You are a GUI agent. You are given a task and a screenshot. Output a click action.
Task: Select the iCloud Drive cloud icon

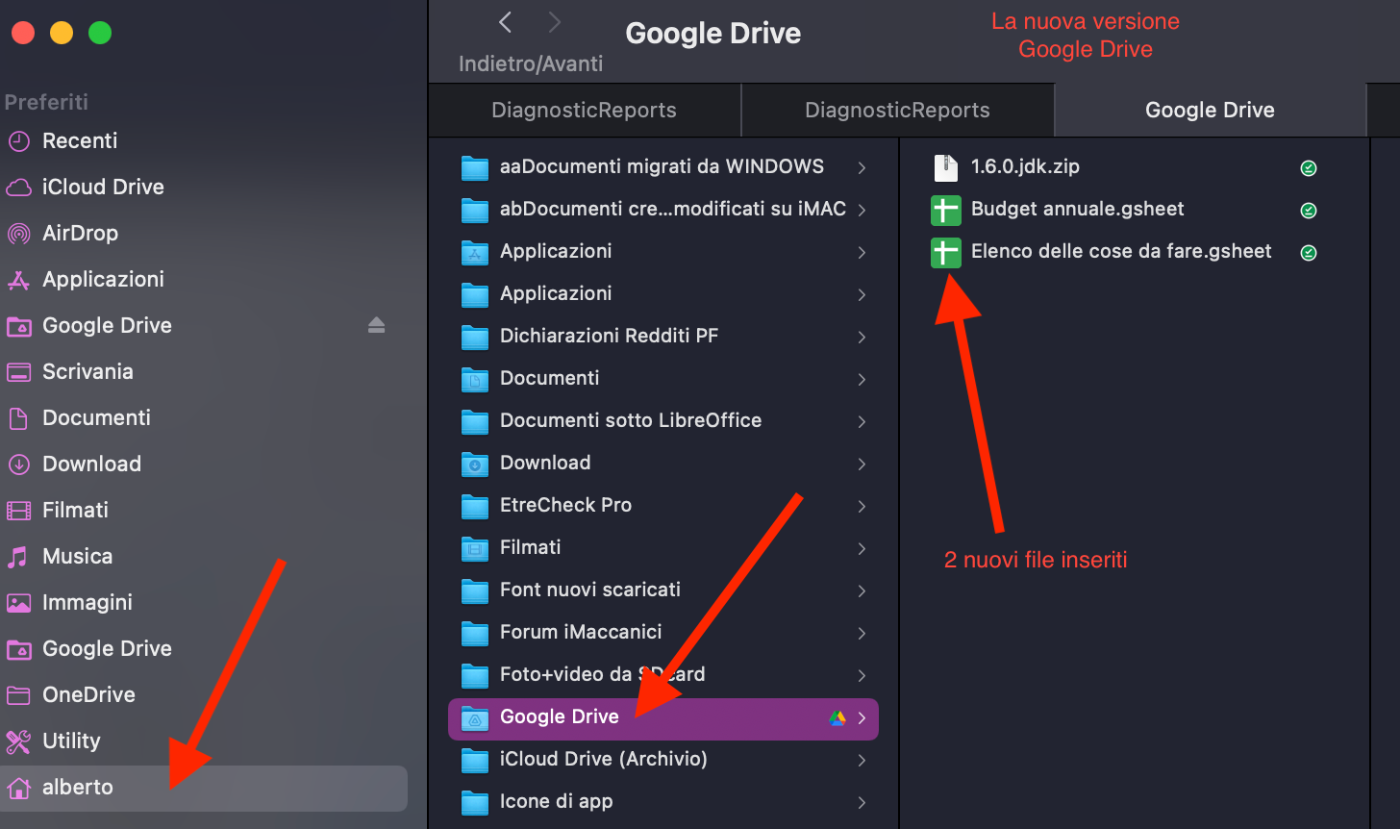(18, 187)
